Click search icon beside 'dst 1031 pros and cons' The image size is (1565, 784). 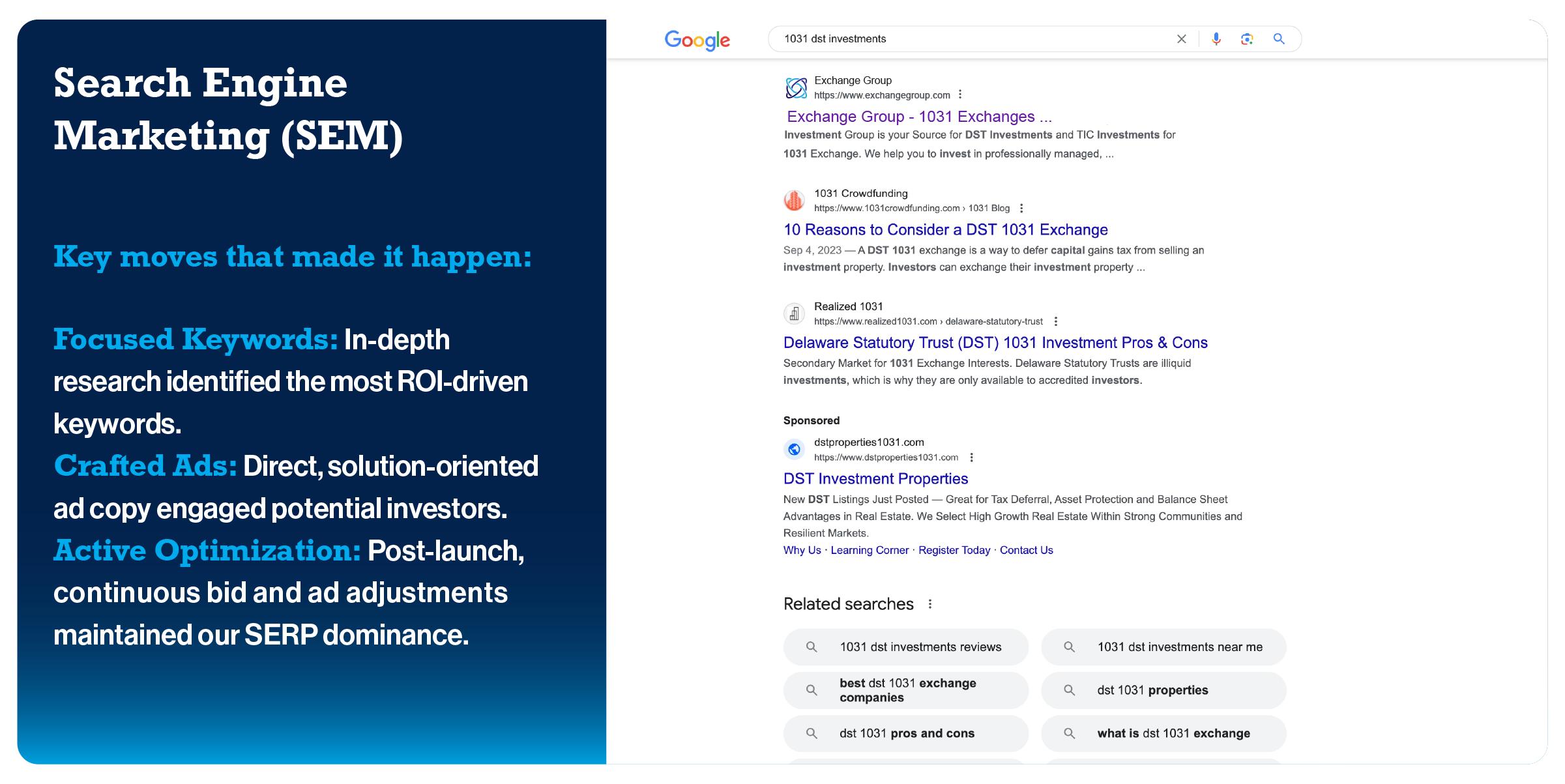tap(812, 734)
